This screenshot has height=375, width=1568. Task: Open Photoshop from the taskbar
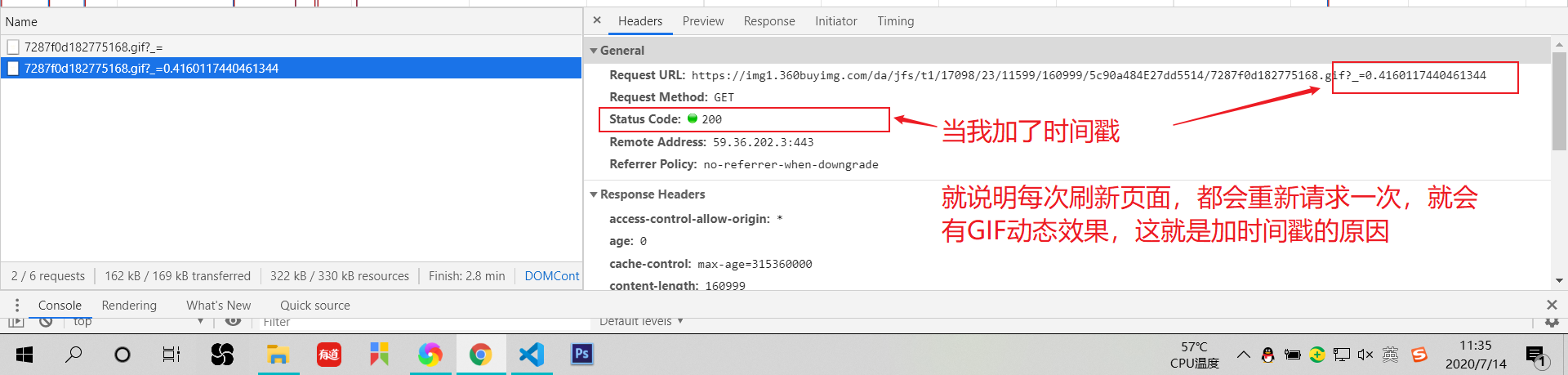[581, 354]
